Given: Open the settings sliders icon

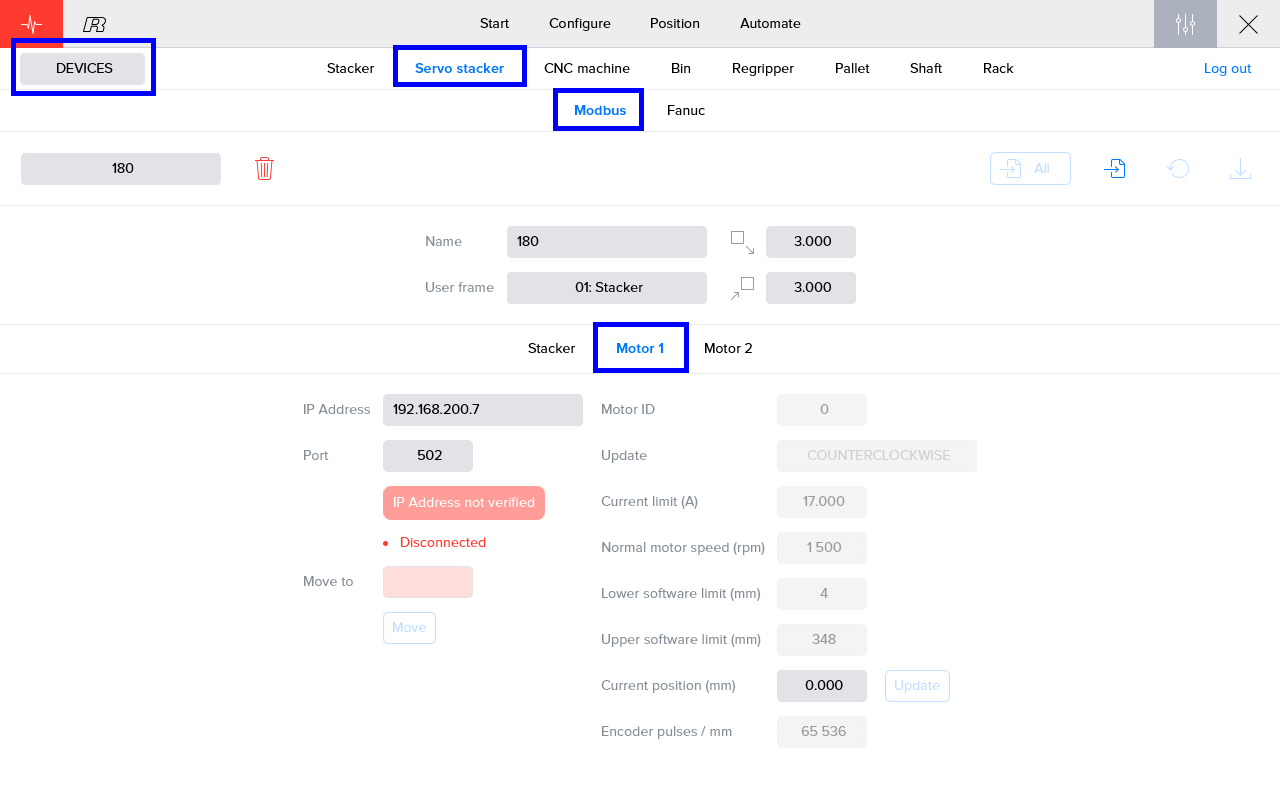Looking at the screenshot, I should pyautogui.click(x=1185, y=24).
